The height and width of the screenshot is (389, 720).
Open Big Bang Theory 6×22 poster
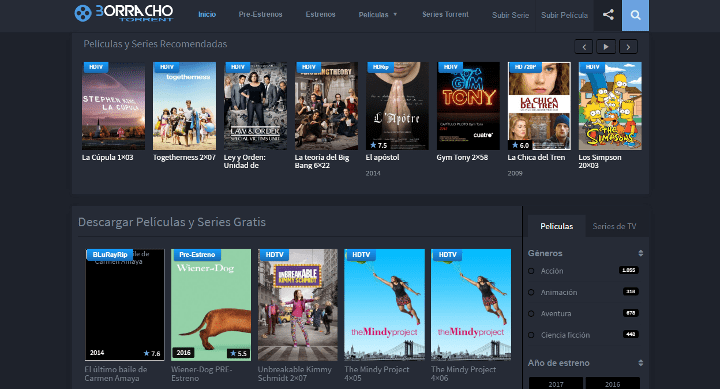(x=326, y=106)
